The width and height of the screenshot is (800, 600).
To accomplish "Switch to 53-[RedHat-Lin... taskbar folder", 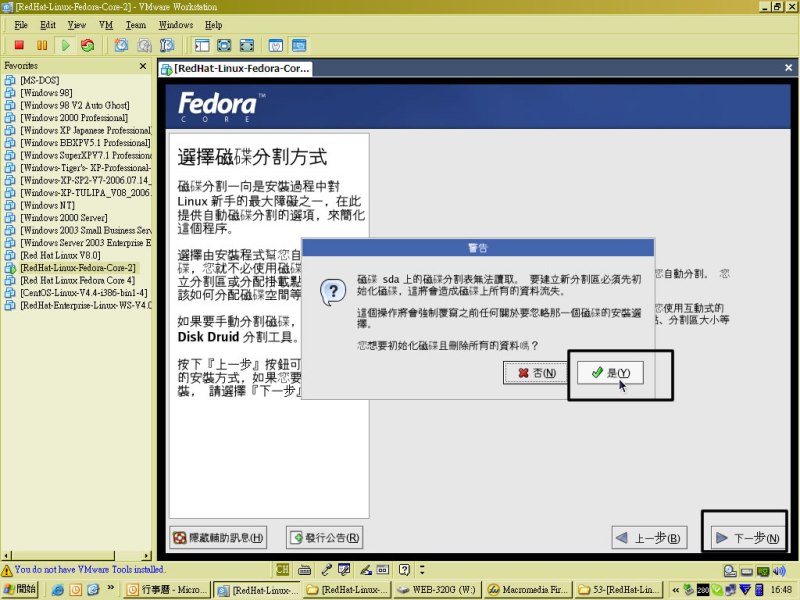I will 618,590.
